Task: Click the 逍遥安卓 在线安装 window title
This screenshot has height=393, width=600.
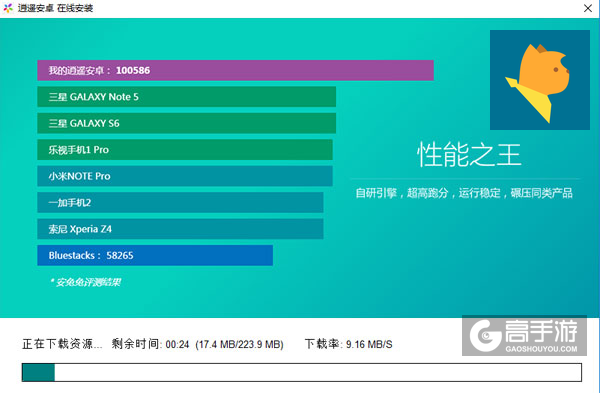Action: 55,8
